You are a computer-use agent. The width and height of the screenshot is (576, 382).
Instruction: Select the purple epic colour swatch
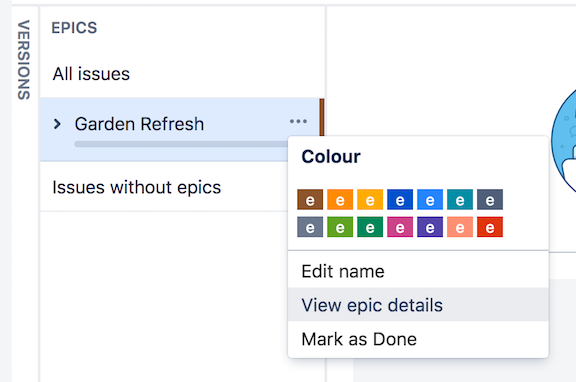[x=430, y=227]
